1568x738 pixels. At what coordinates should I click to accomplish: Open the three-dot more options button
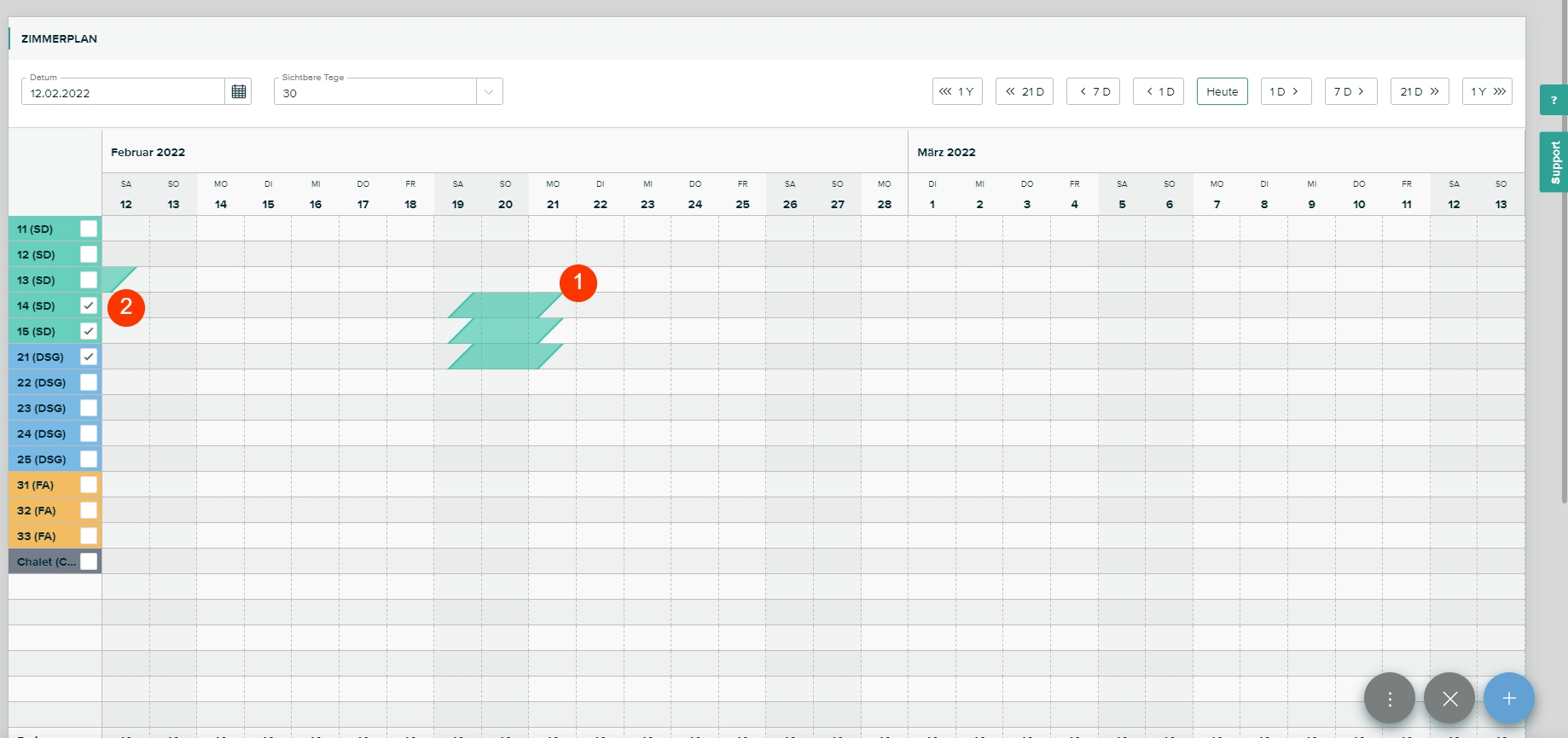1389,699
